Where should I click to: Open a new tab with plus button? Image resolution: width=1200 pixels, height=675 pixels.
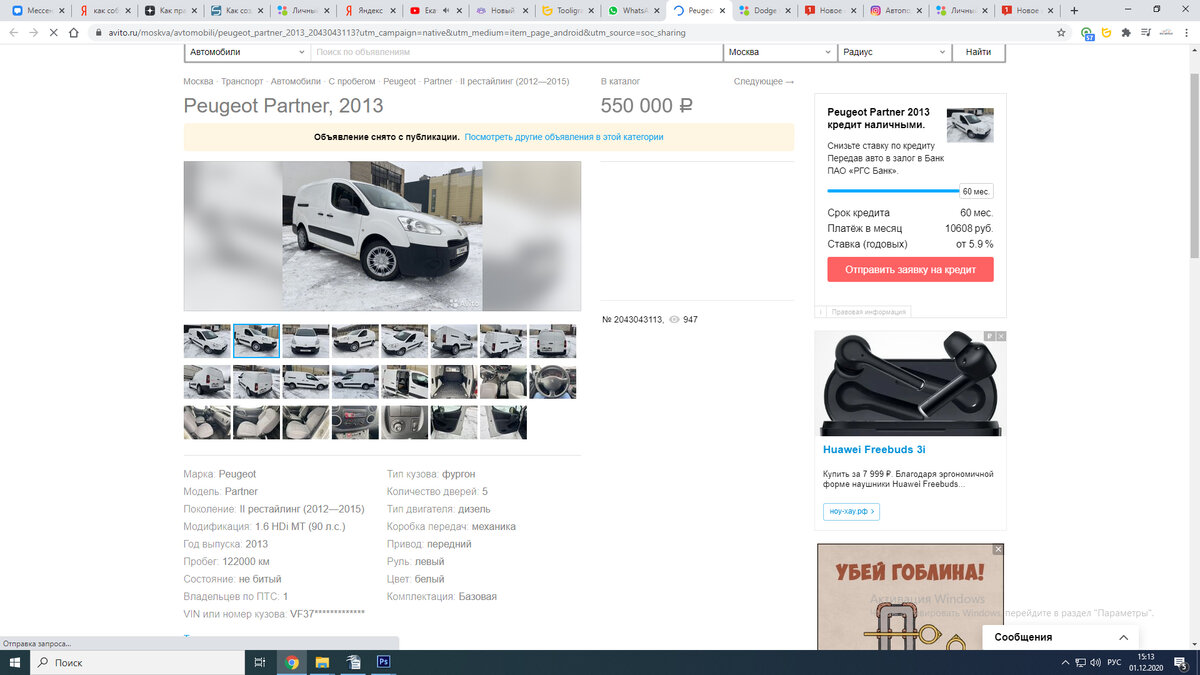pyautogui.click(x=1074, y=10)
